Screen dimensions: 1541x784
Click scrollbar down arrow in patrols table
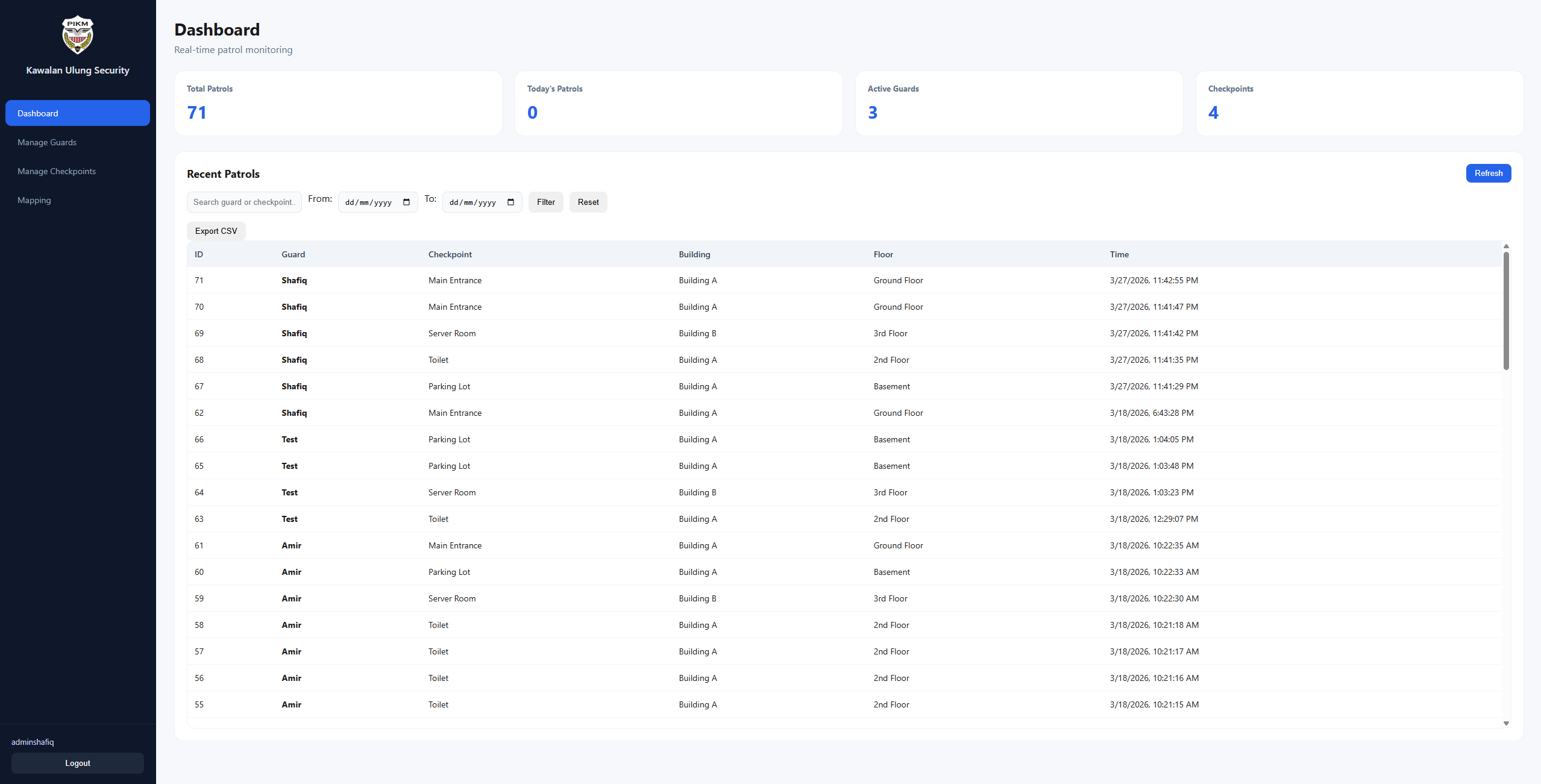[1506, 723]
